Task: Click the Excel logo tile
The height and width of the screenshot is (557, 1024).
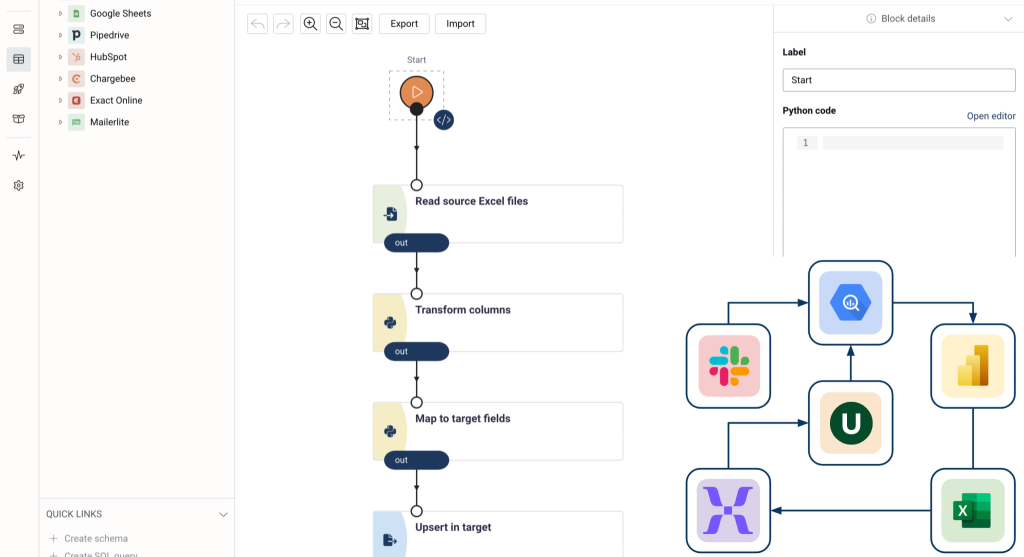Action: pos(972,511)
